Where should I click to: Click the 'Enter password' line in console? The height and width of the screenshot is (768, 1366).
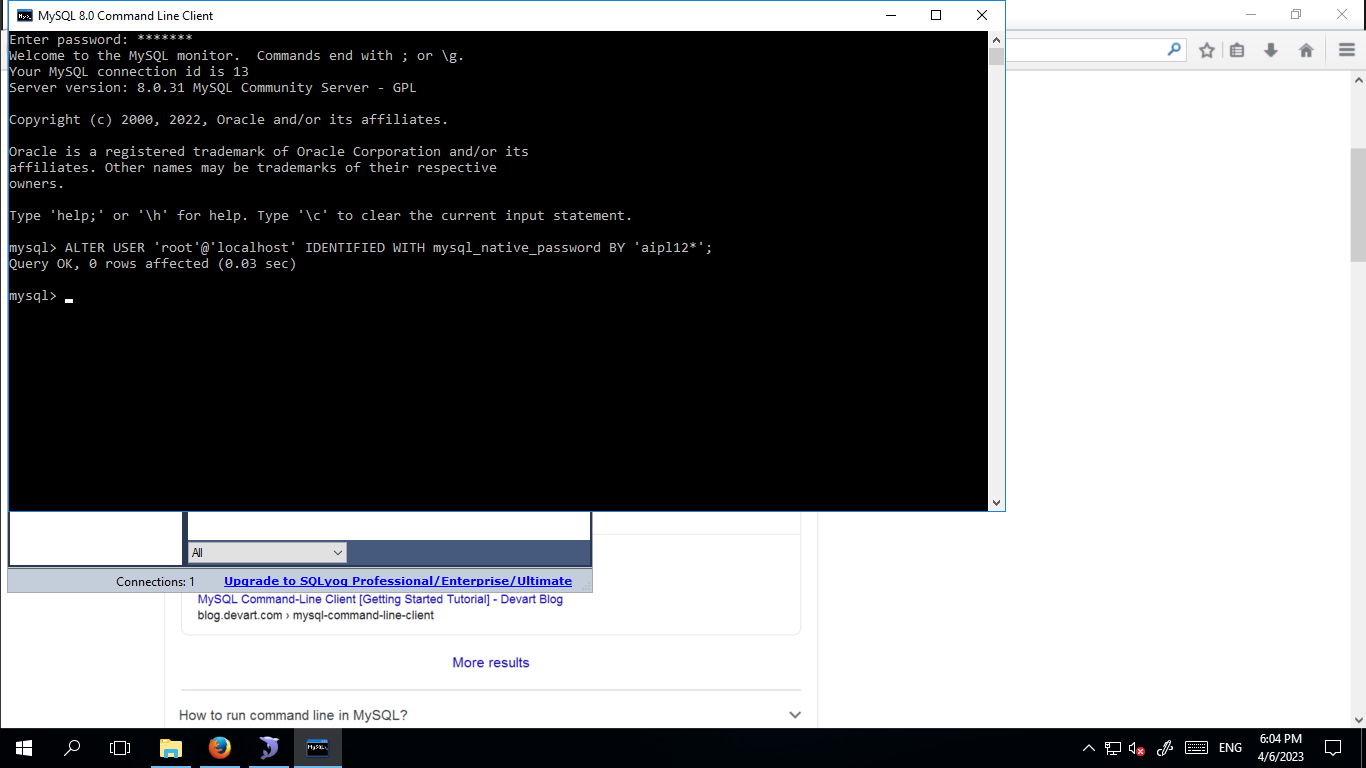coord(101,40)
